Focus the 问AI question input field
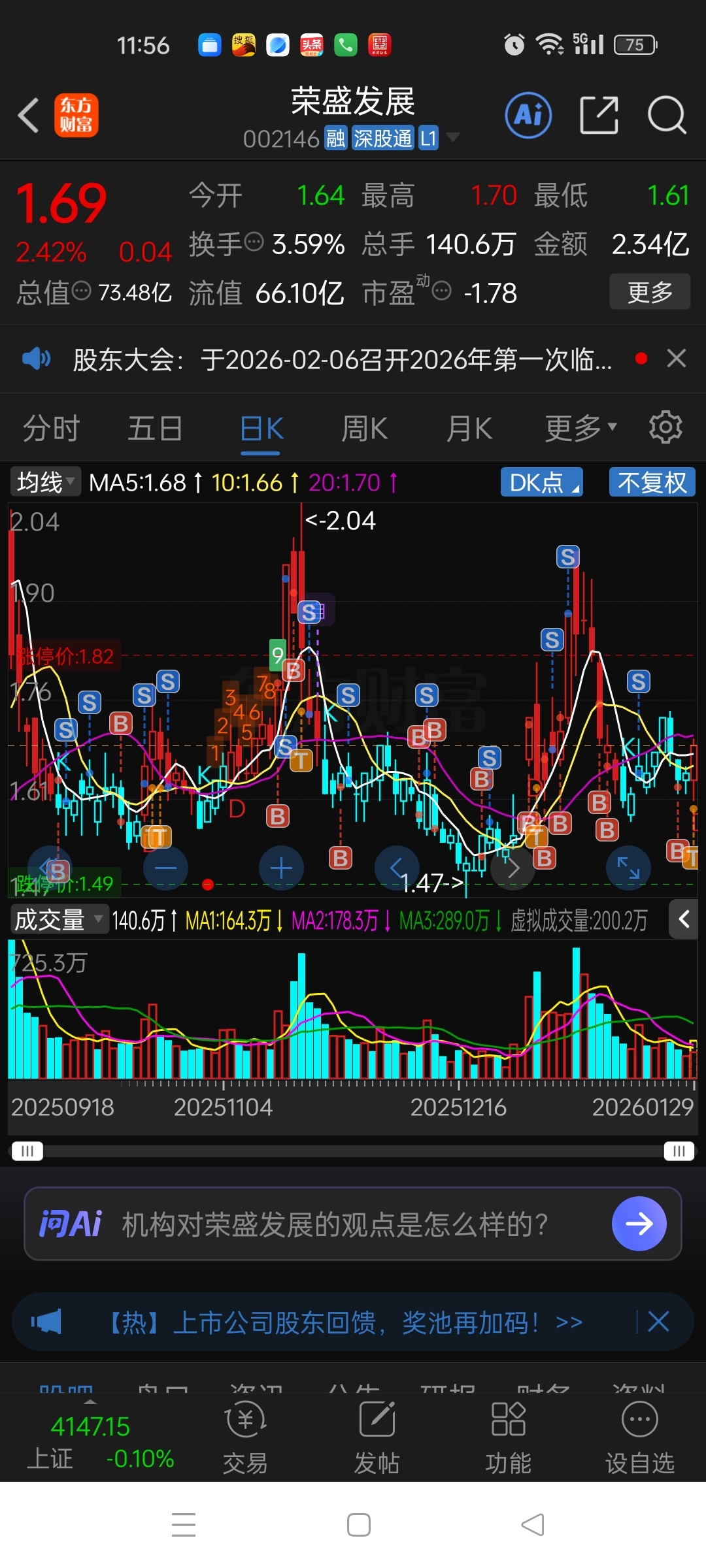 point(353,1224)
